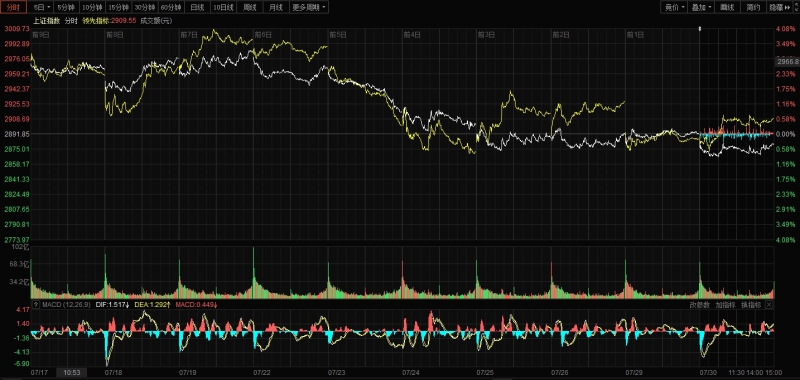Switch to the 分时 tab

pyautogui.click(x=13, y=7)
